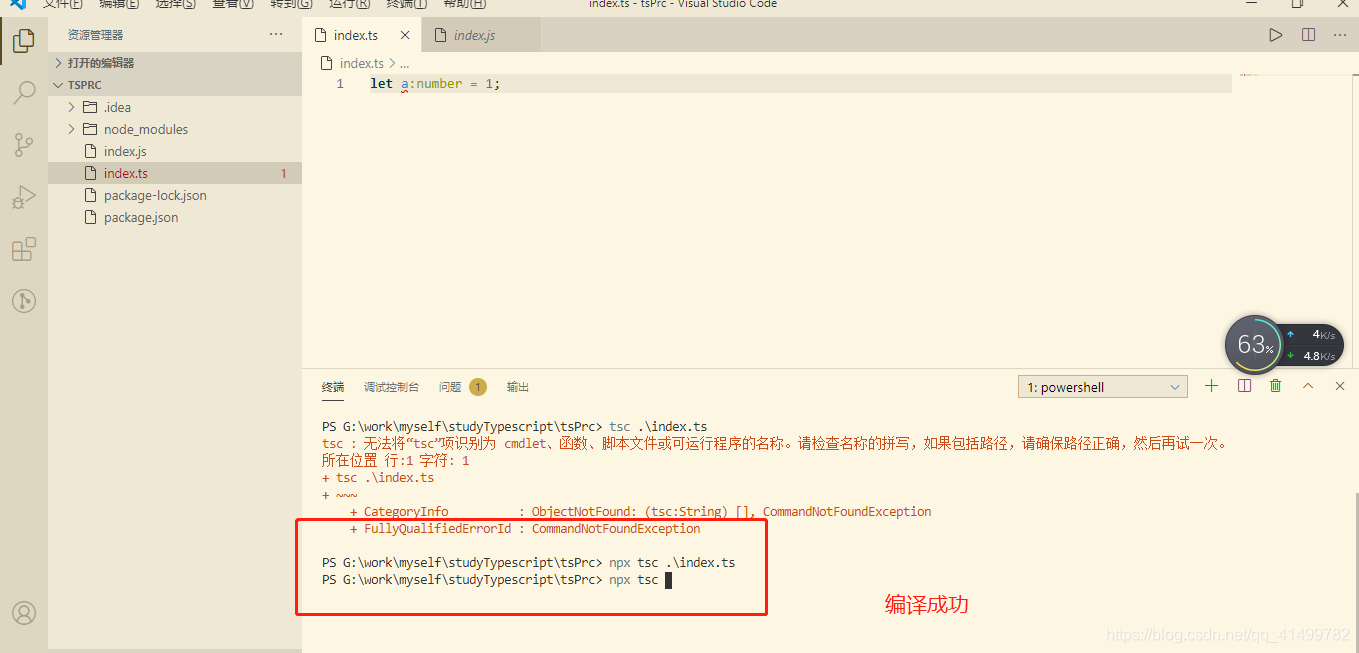Open the Source Control view
This screenshot has height=653, width=1359.
[24, 145]
